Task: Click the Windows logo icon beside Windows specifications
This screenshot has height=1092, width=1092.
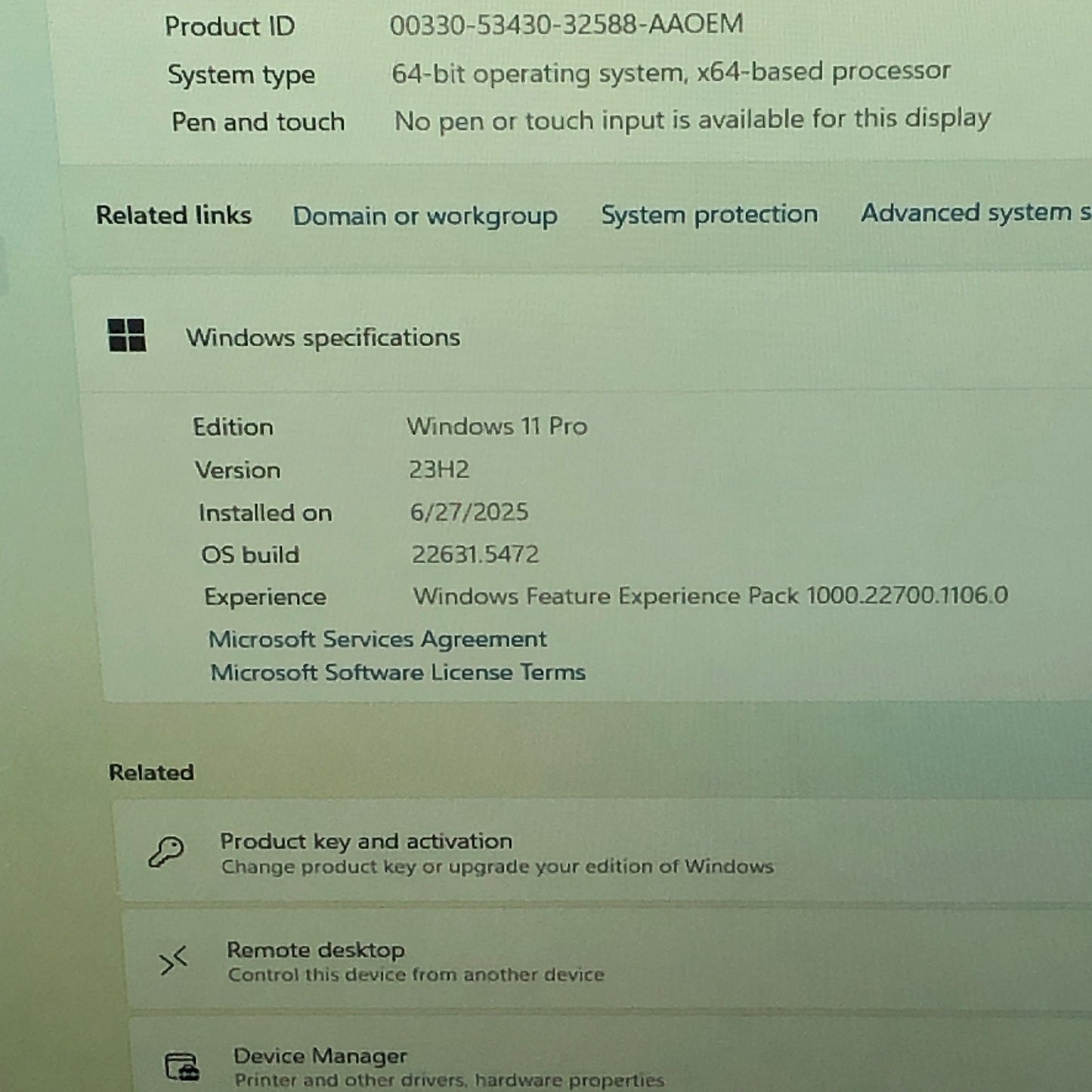Action: [x=126, y=335]
